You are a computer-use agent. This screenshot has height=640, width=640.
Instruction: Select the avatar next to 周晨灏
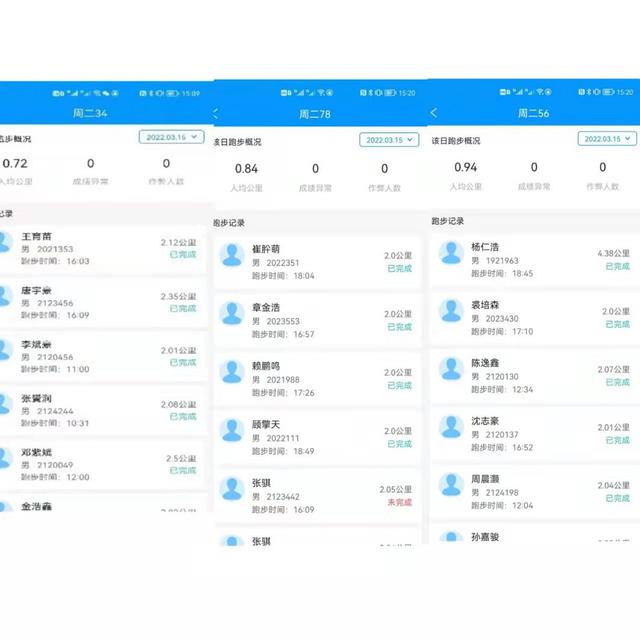(450, 485)
